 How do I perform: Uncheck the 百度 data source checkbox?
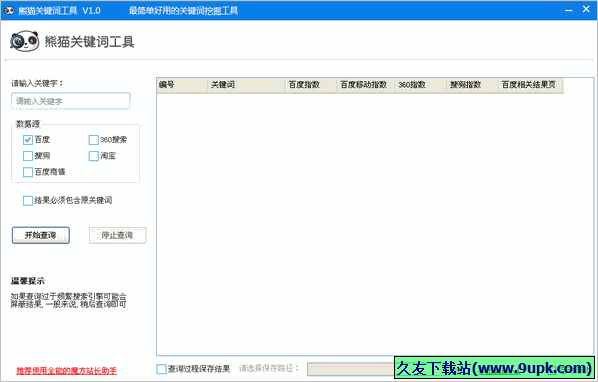pyautogui.click(x=27, y=140)
